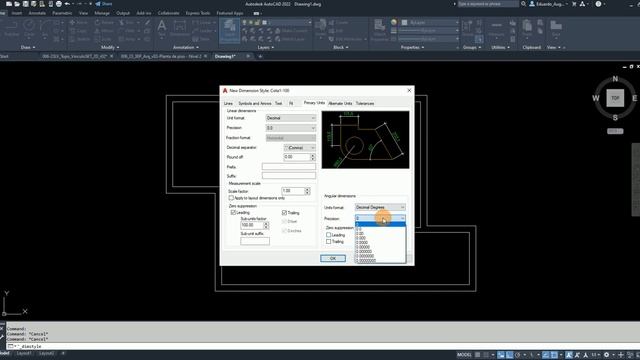Click the Text 'A' tool in Annotation panel
Image resolution: width=640 pixels, height=360 pixels.
click(x=162, y=28)
